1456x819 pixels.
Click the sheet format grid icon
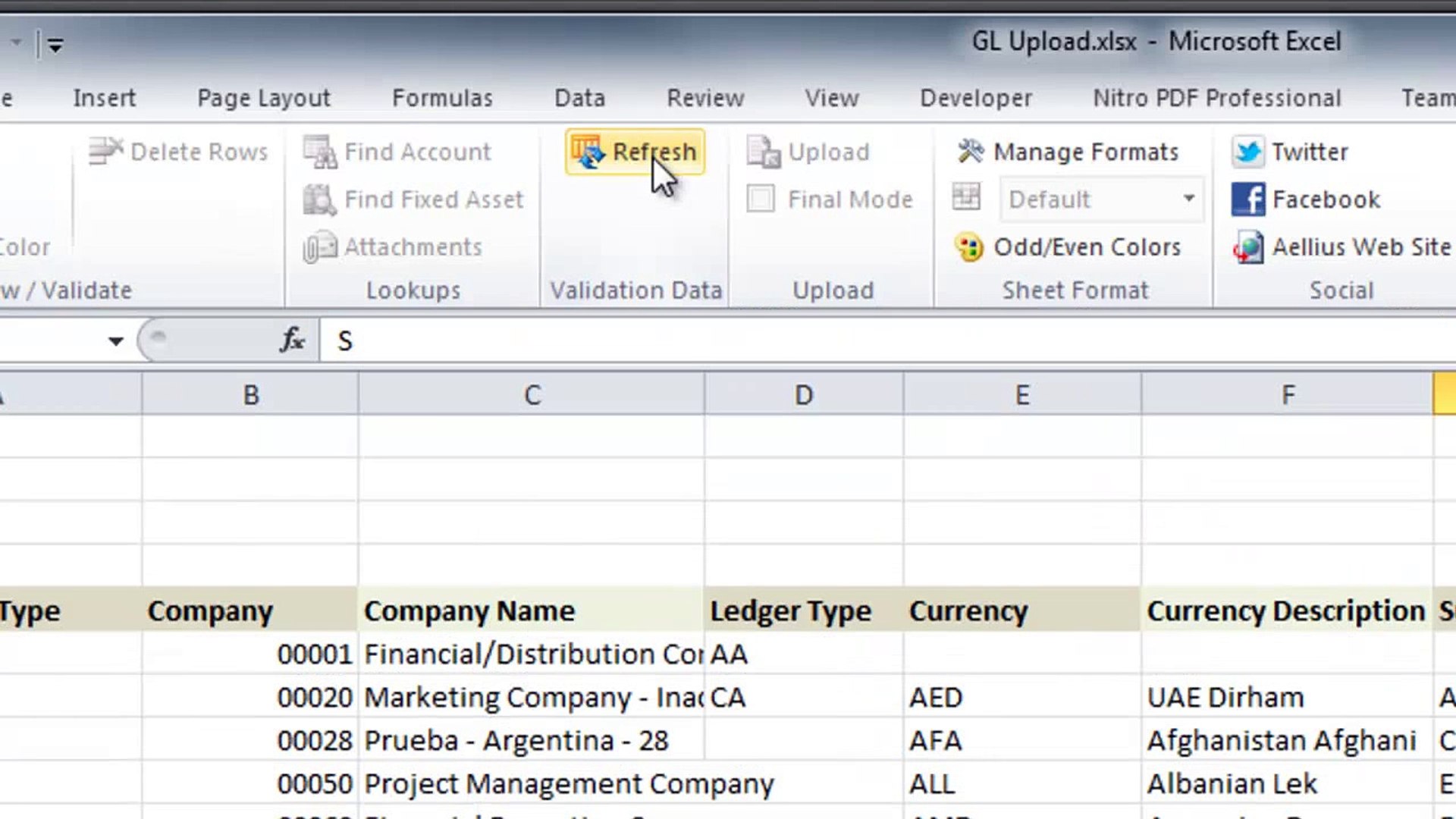tap(966, 197)
